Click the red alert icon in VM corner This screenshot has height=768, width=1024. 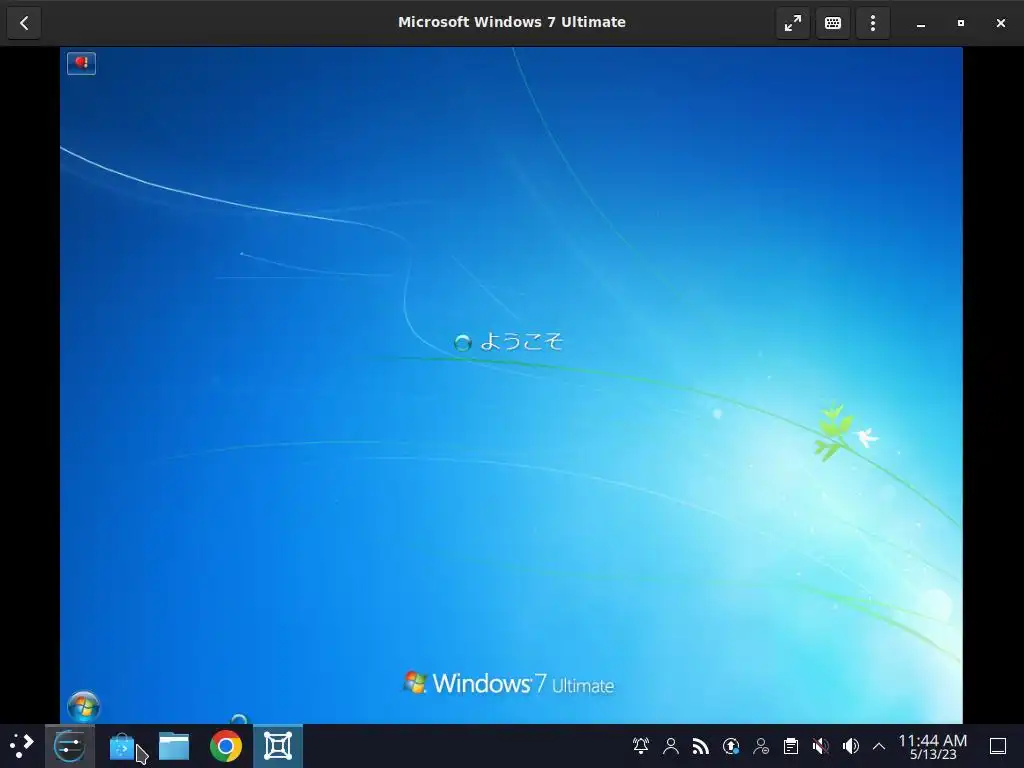tap(82, 63)
